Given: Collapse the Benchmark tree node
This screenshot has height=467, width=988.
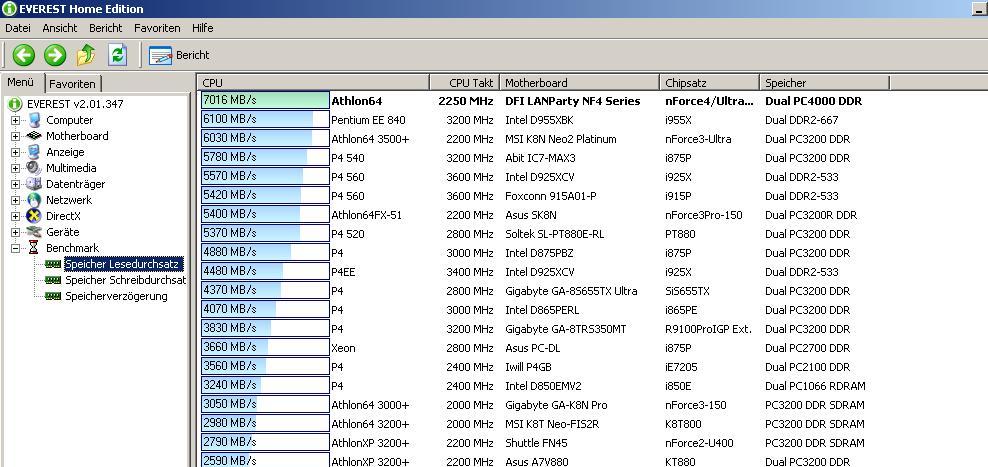Looking at the screenshot, I should coord(15,248).
